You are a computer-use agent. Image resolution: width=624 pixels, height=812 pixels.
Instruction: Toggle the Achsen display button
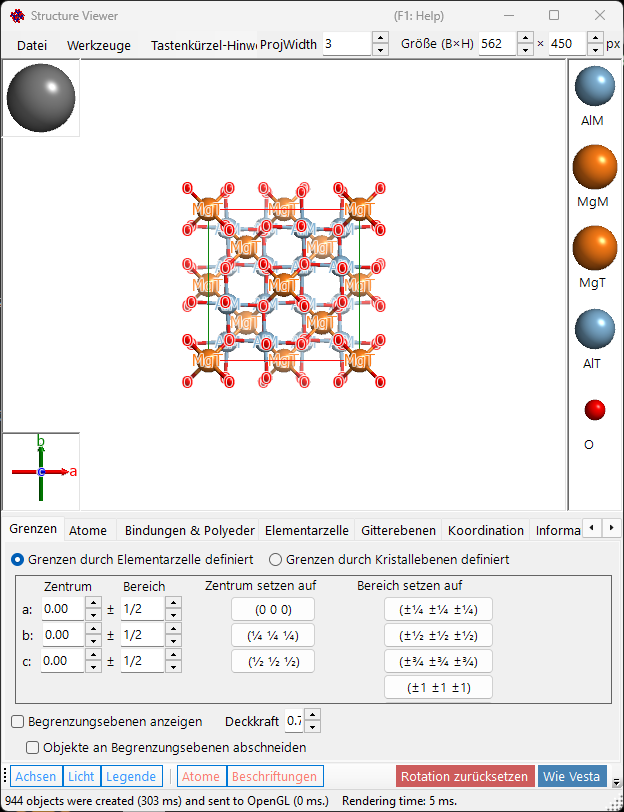[x=36, y=776]
